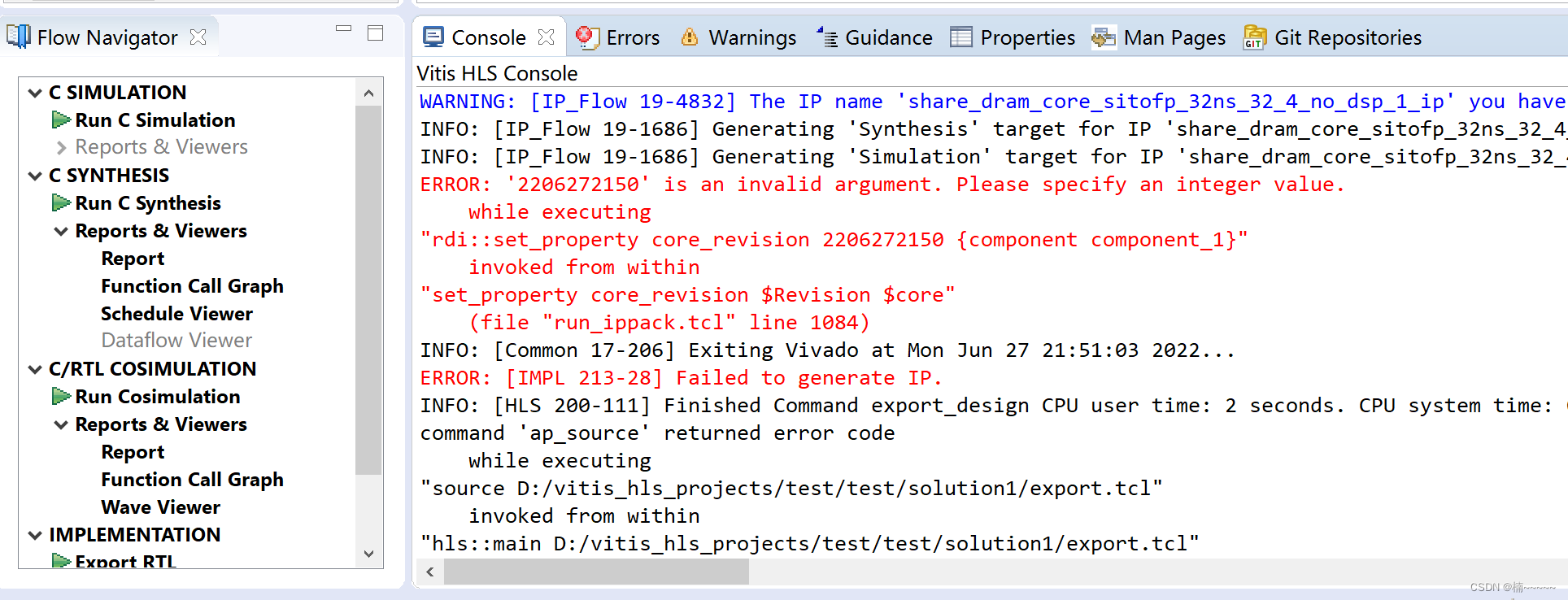1568x600 pixels.
Task: Select Run C Synthesis
Action: coord(148,202)
